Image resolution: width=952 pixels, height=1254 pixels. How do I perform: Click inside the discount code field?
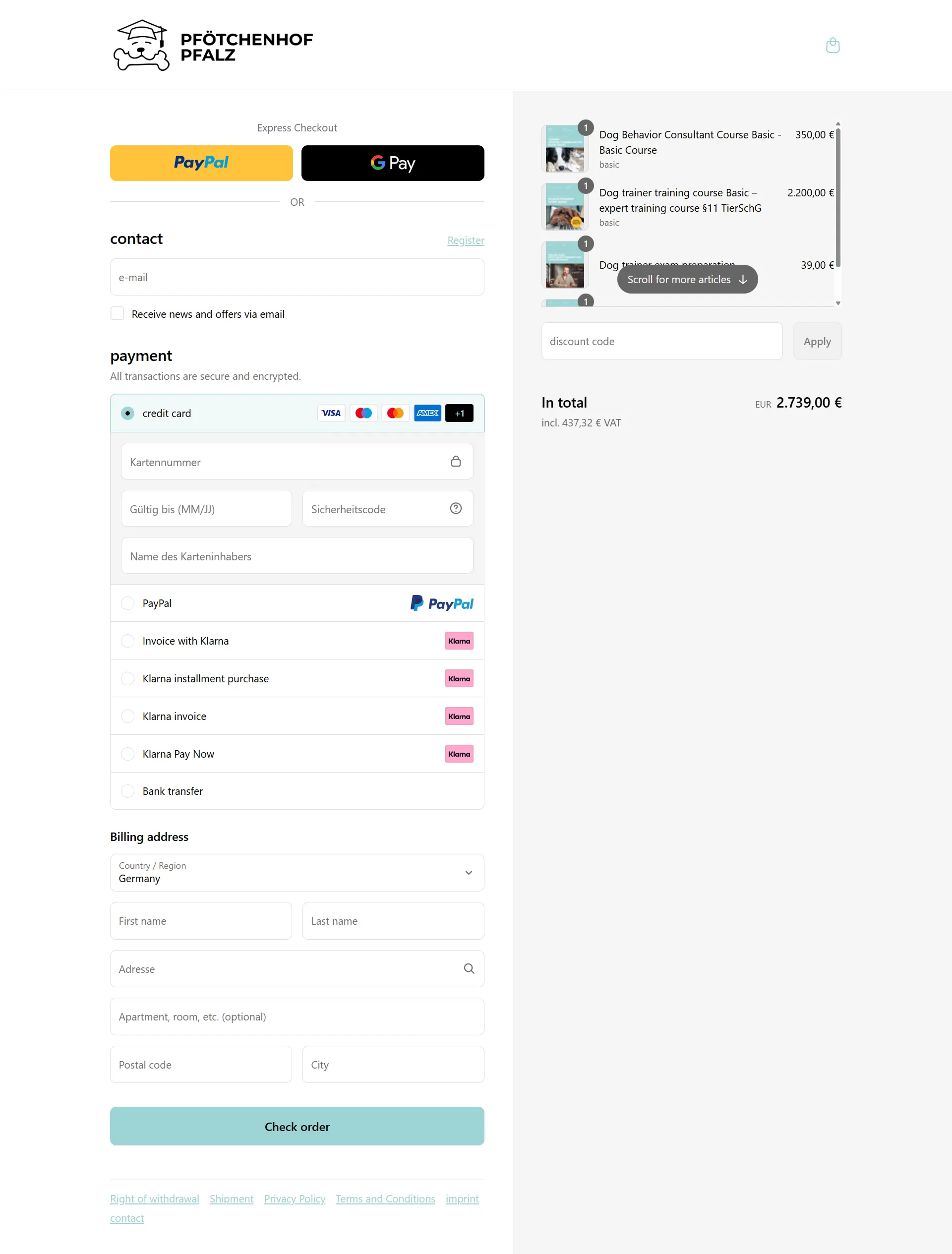click(661, 341)
